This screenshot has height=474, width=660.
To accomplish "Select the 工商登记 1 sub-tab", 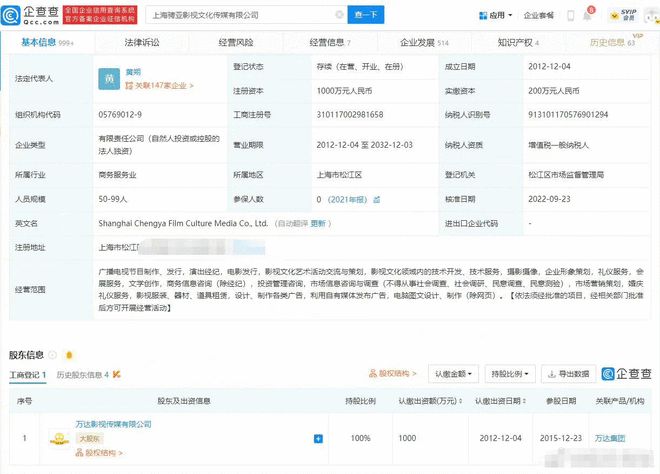I will 28,375.
